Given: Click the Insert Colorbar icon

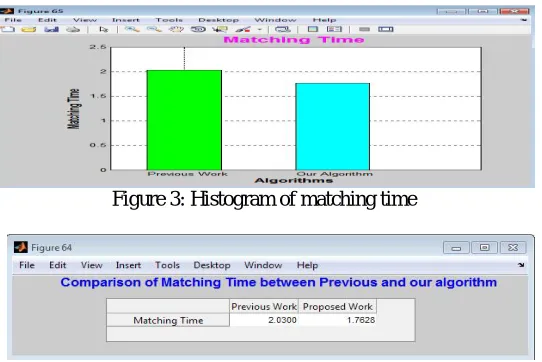Looking at the screenshot, I should pos(313,29).
